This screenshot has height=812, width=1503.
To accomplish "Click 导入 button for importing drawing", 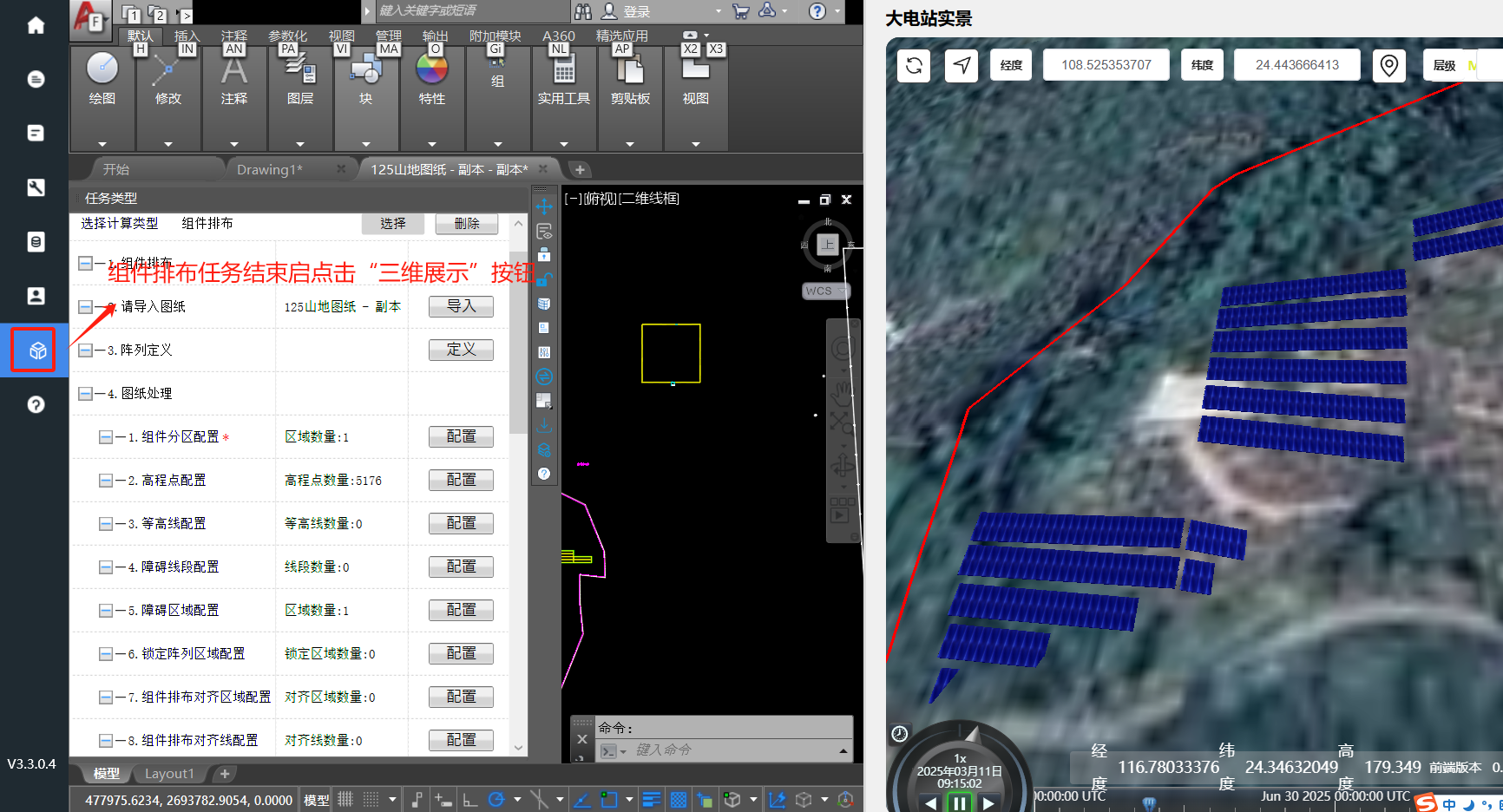I will click(x=461, y=306).
